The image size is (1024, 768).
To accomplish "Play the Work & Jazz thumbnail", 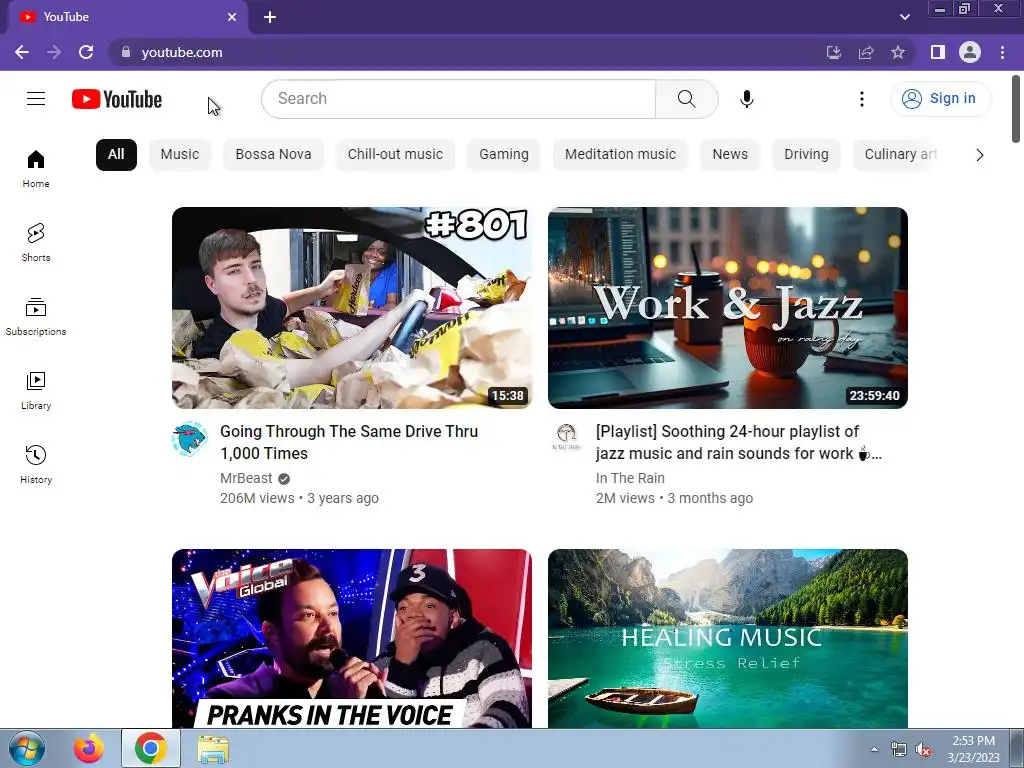I will (x=728, y=308).
